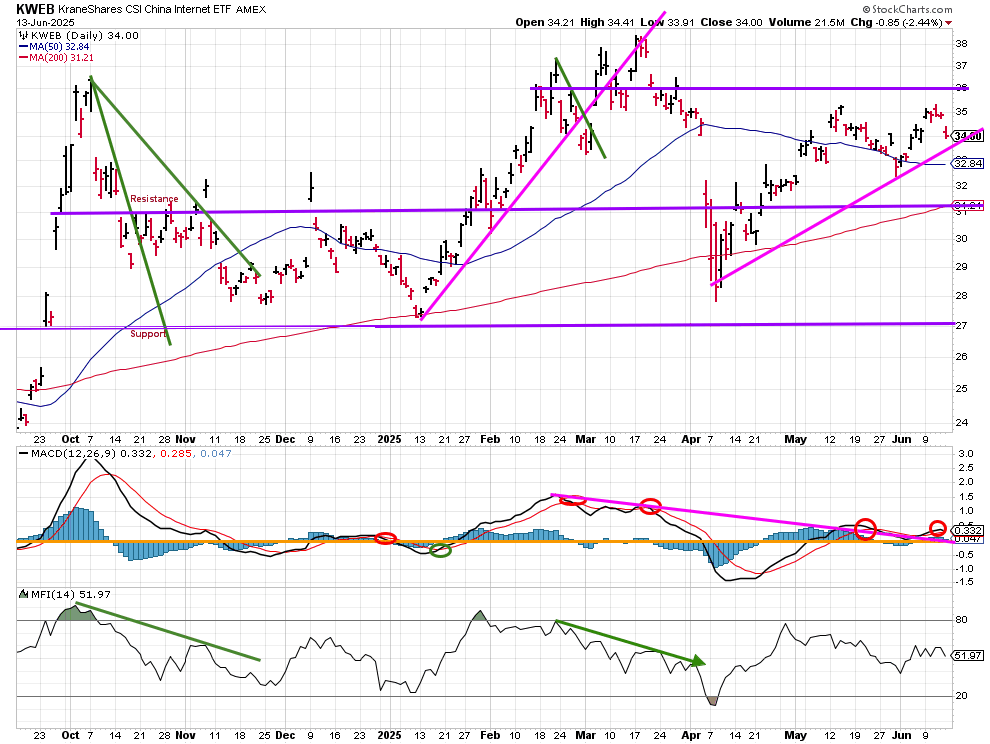Viewport: 990px width, 744px height.
Task: Click the MFI(14) legend area icon
Action: pyautogui.click(x=23, y=594)
